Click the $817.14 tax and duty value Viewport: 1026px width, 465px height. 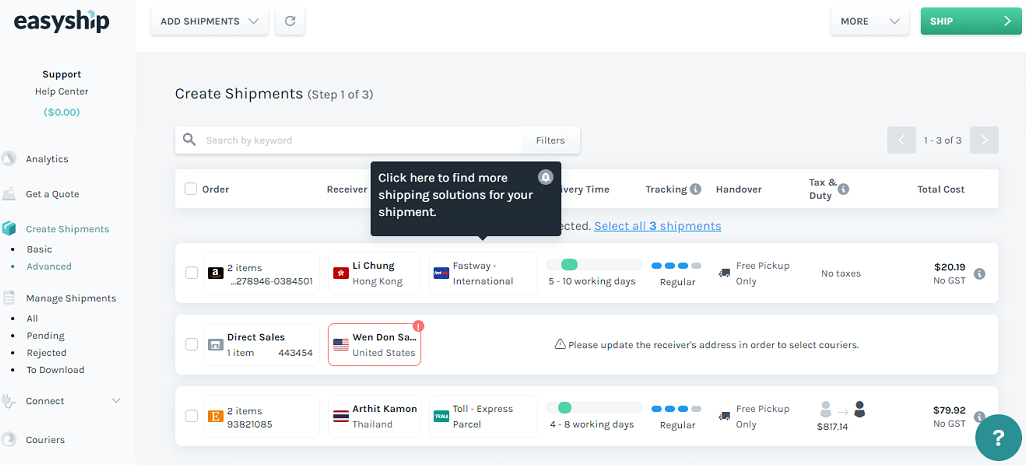tap(832, 426)
